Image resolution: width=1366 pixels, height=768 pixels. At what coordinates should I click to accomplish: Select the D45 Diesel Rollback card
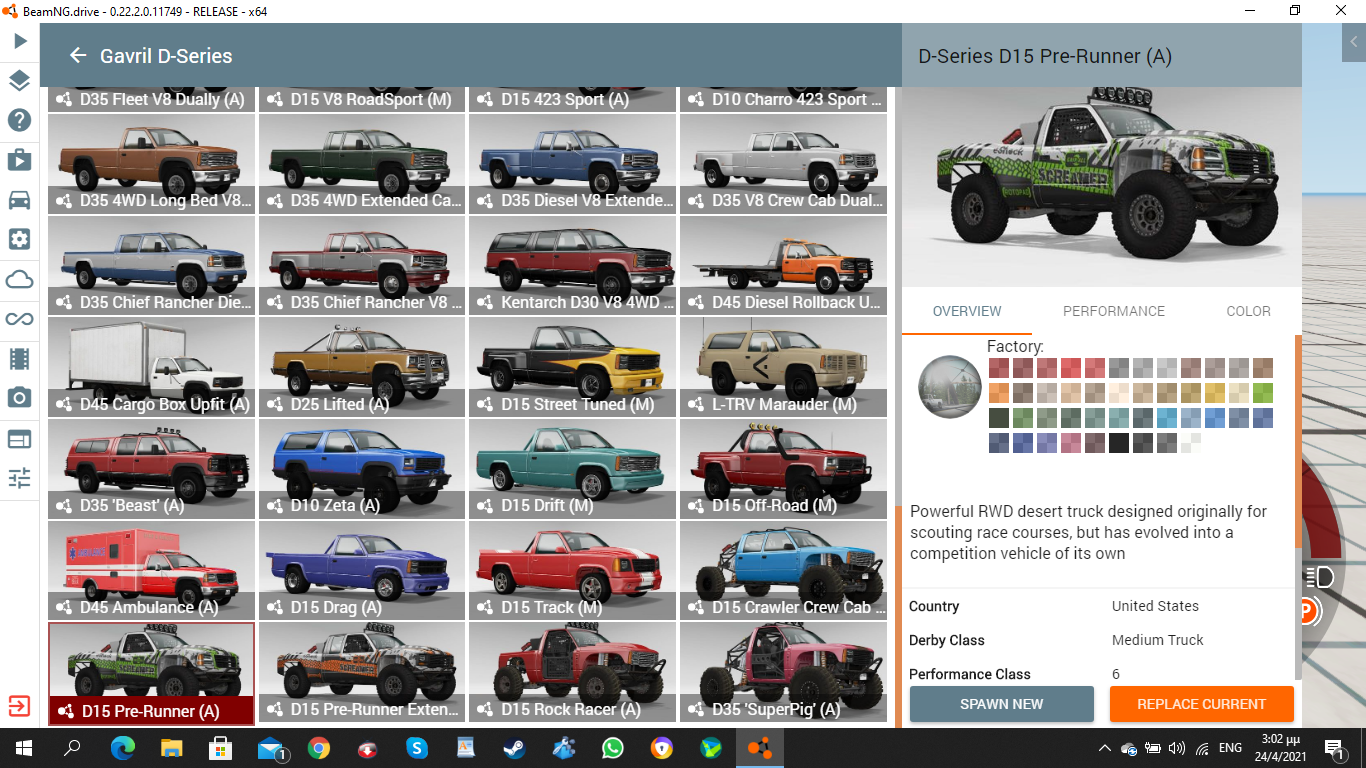783,265
